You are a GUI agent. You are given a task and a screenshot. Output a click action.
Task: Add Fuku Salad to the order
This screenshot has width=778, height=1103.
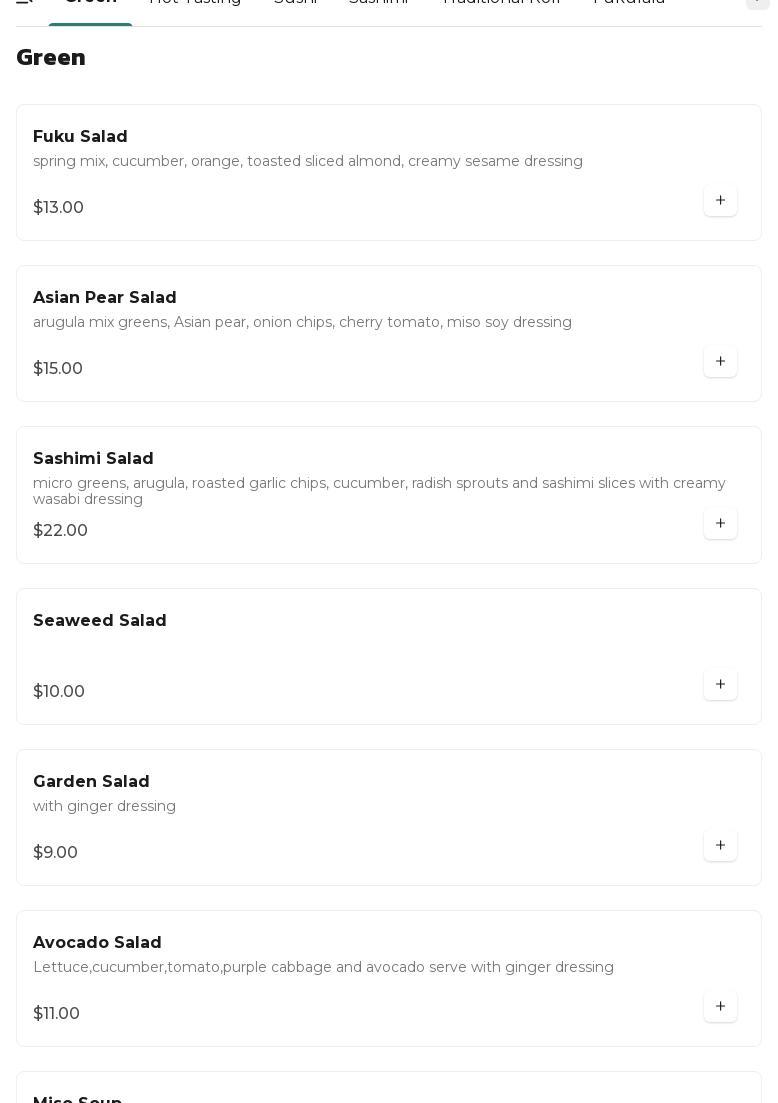pyautogui.click(x=720, y=201)
